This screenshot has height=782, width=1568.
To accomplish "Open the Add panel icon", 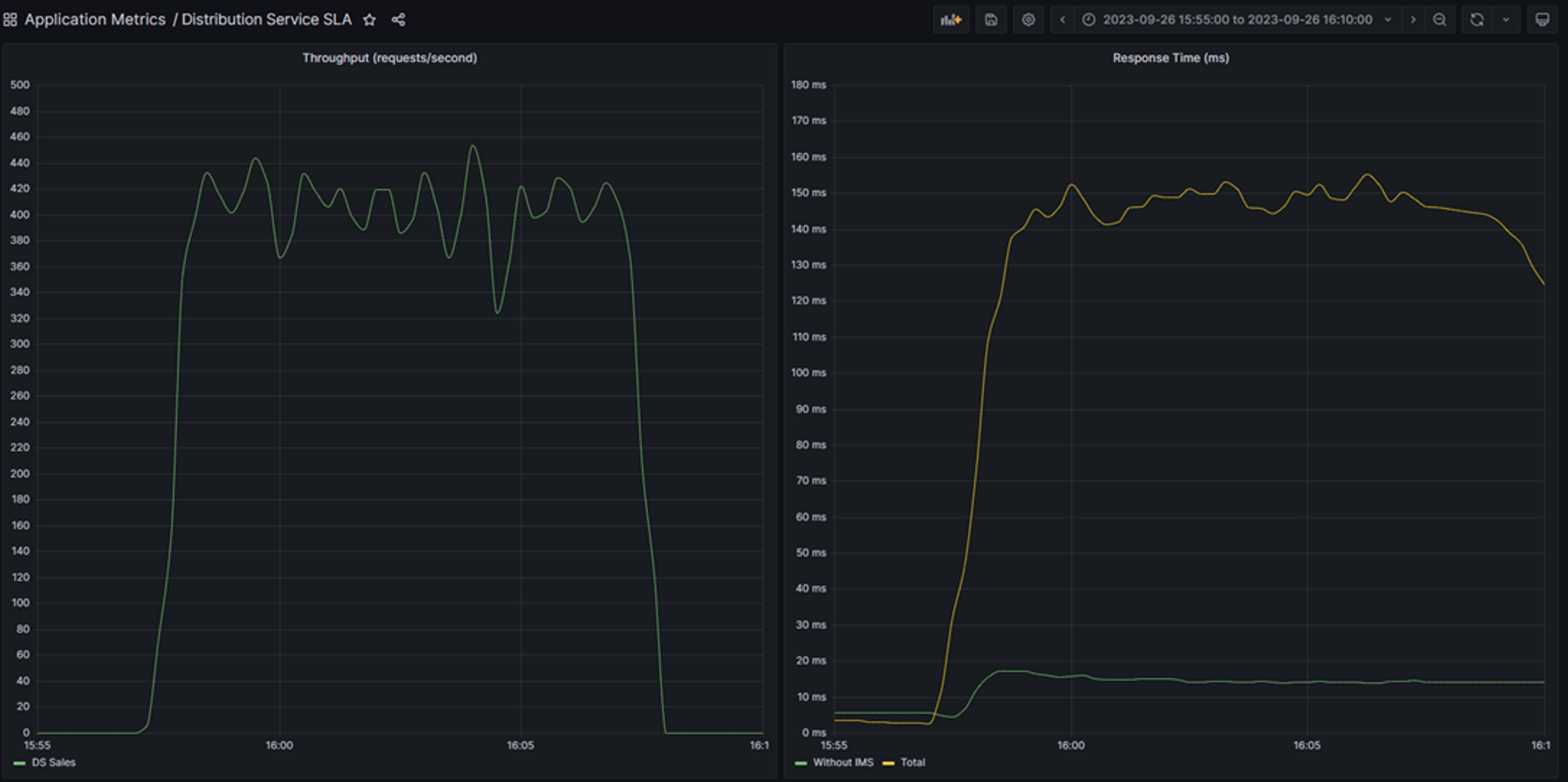I will (x=951, y=19).
